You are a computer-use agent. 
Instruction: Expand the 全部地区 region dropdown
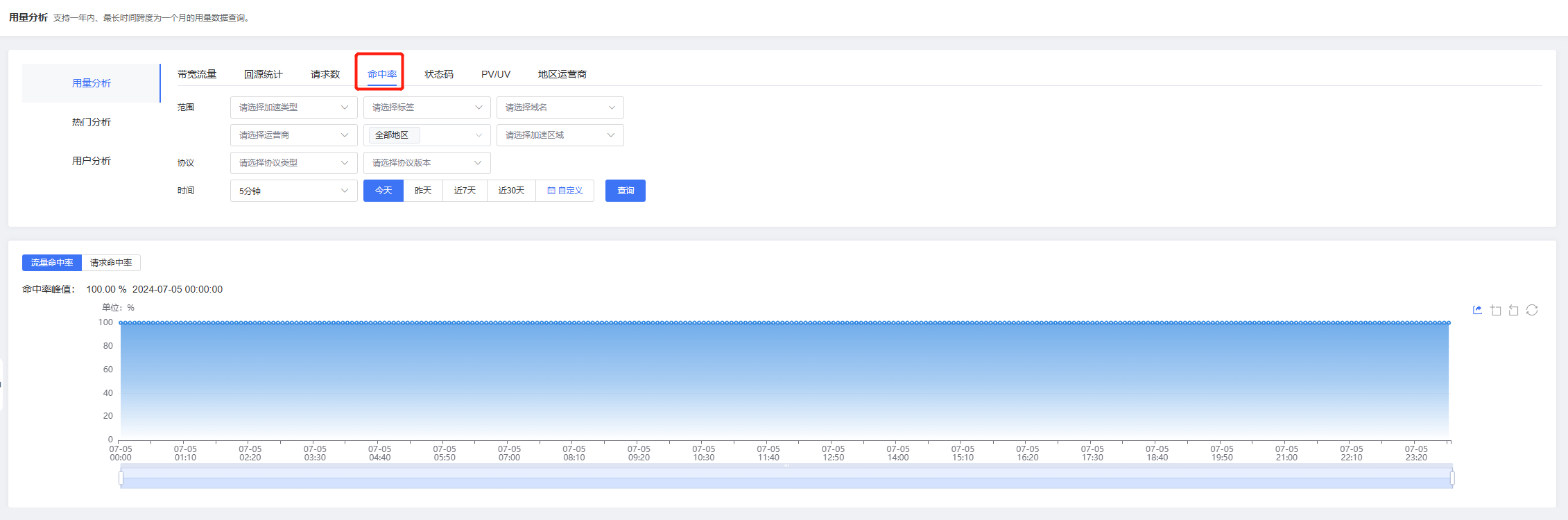coord(427,135)
